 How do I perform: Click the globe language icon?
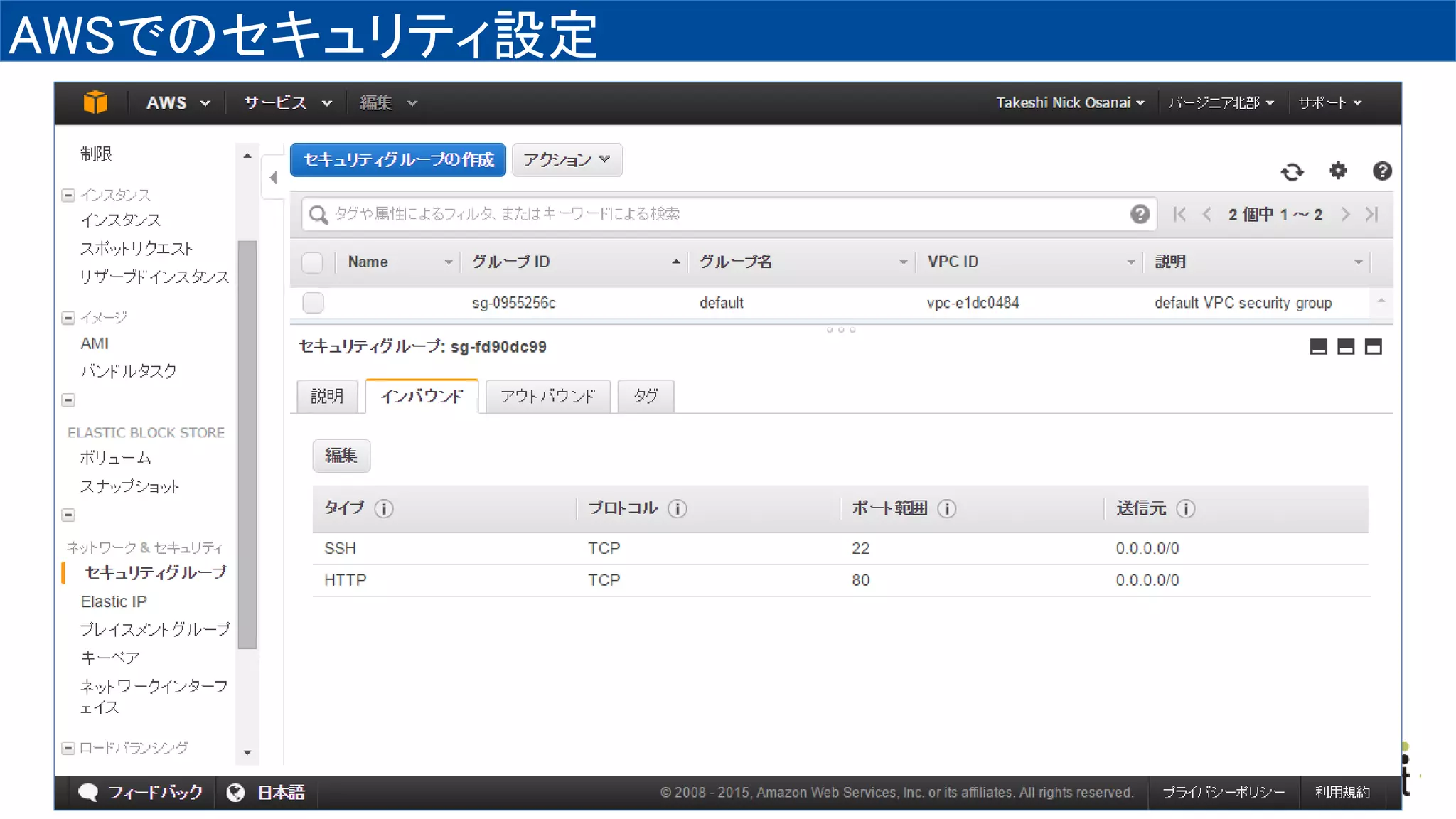pos(235,793)
